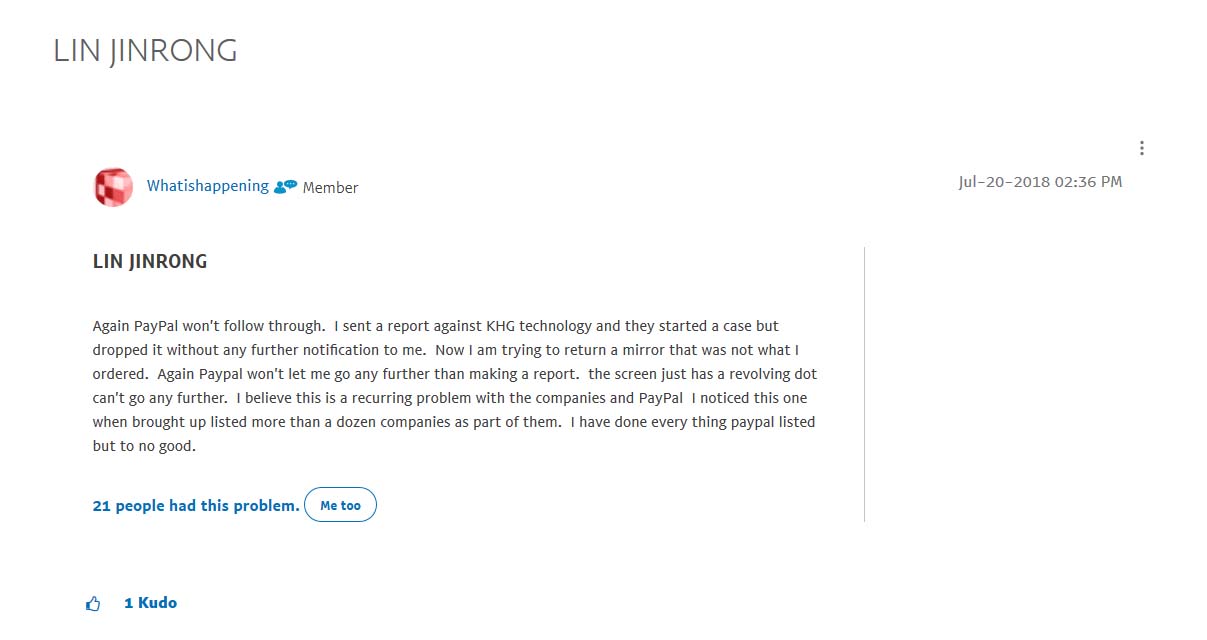Viewport: 1207px width, 640px height.
Task: Click the last line "but to no good."
Action: 144,446
